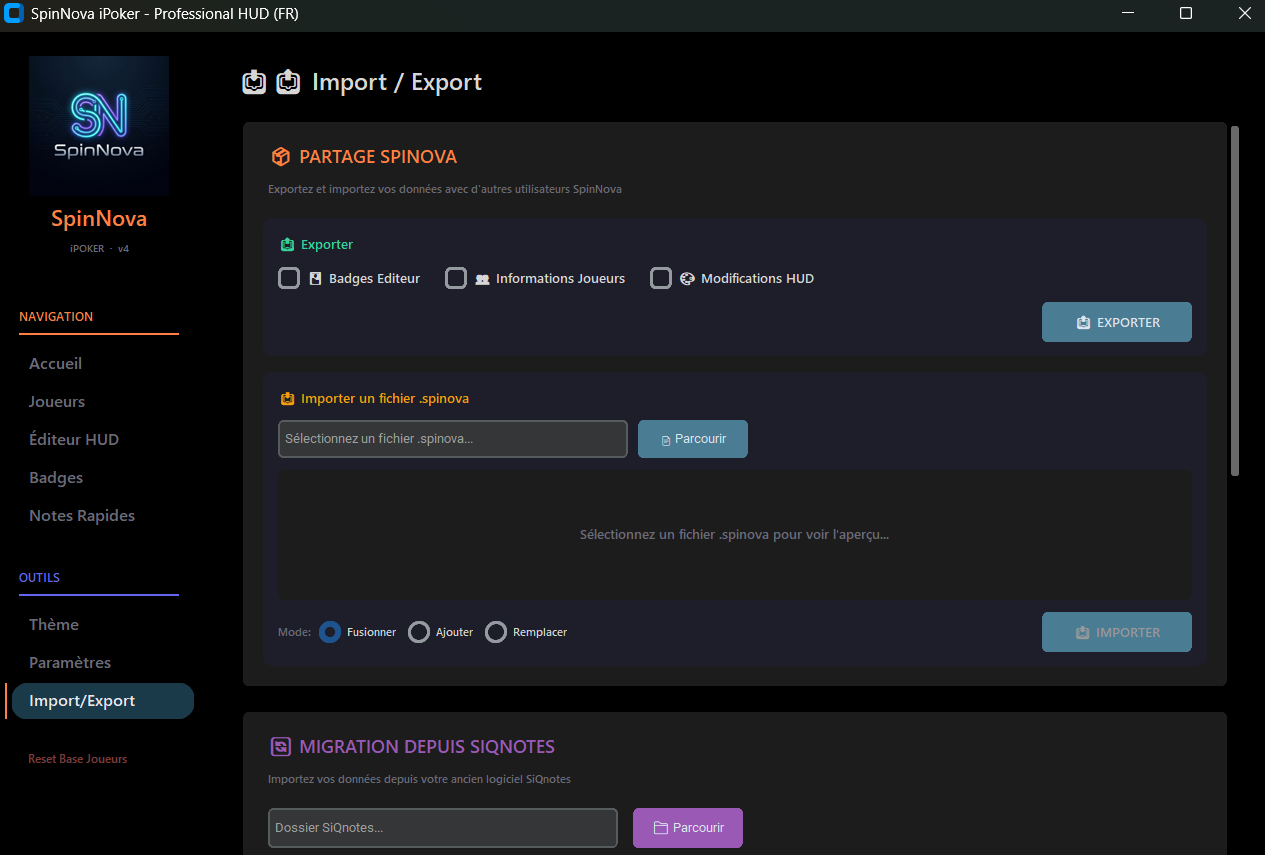Viewport: 1265px width, 855px height.
Task: Click the app icon in the title bar
Action: tap(15, 14)
